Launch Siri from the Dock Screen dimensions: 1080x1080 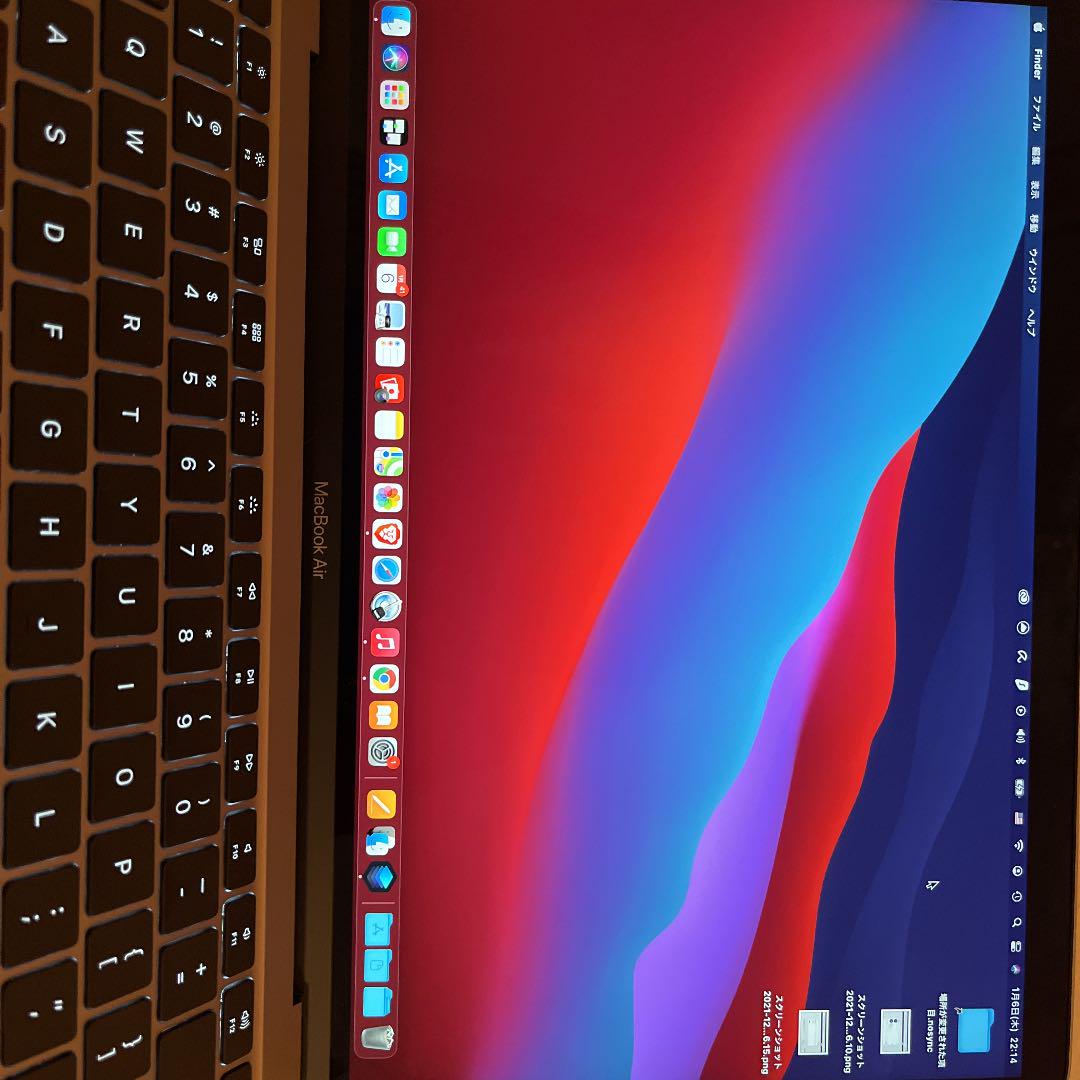395,58
